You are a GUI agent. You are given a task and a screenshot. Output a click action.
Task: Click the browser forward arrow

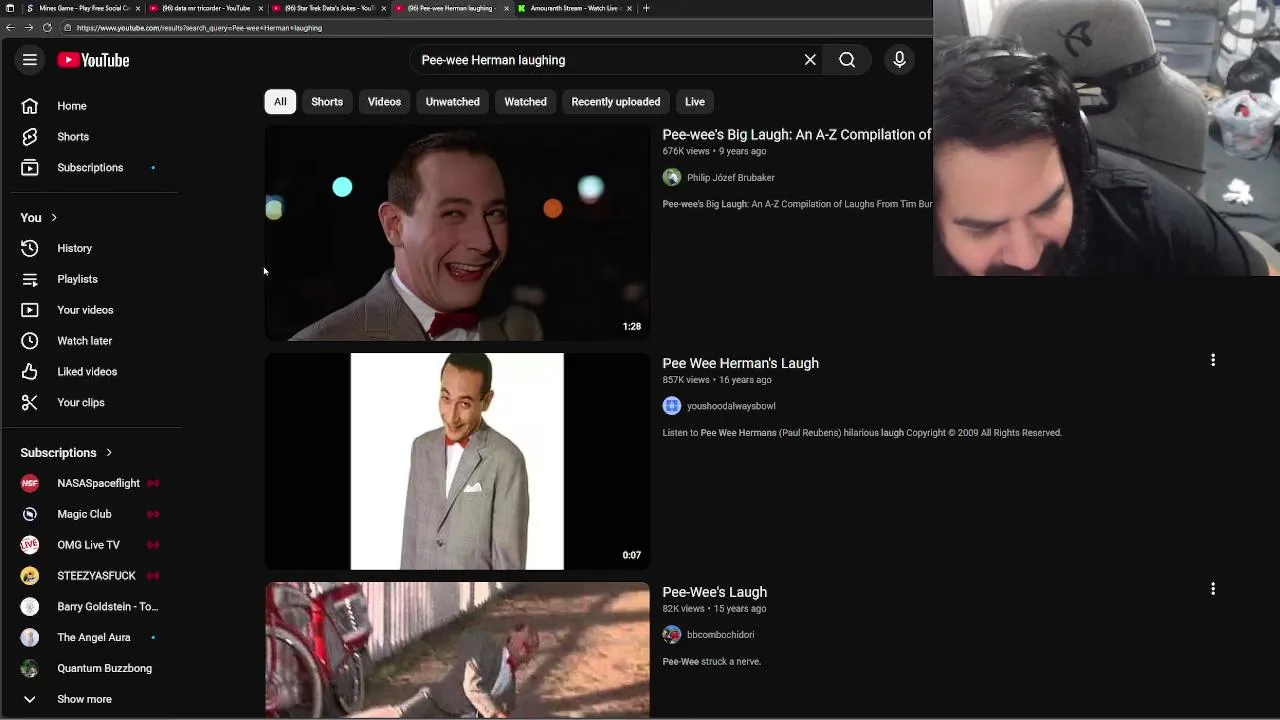point(28,28)
